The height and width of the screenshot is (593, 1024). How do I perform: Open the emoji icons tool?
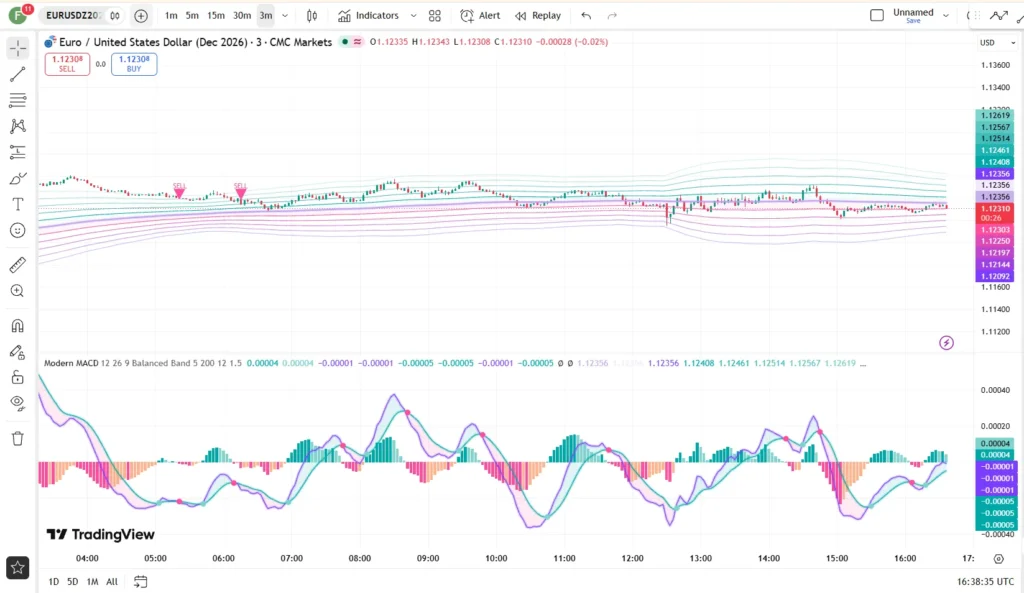(18, 231)
